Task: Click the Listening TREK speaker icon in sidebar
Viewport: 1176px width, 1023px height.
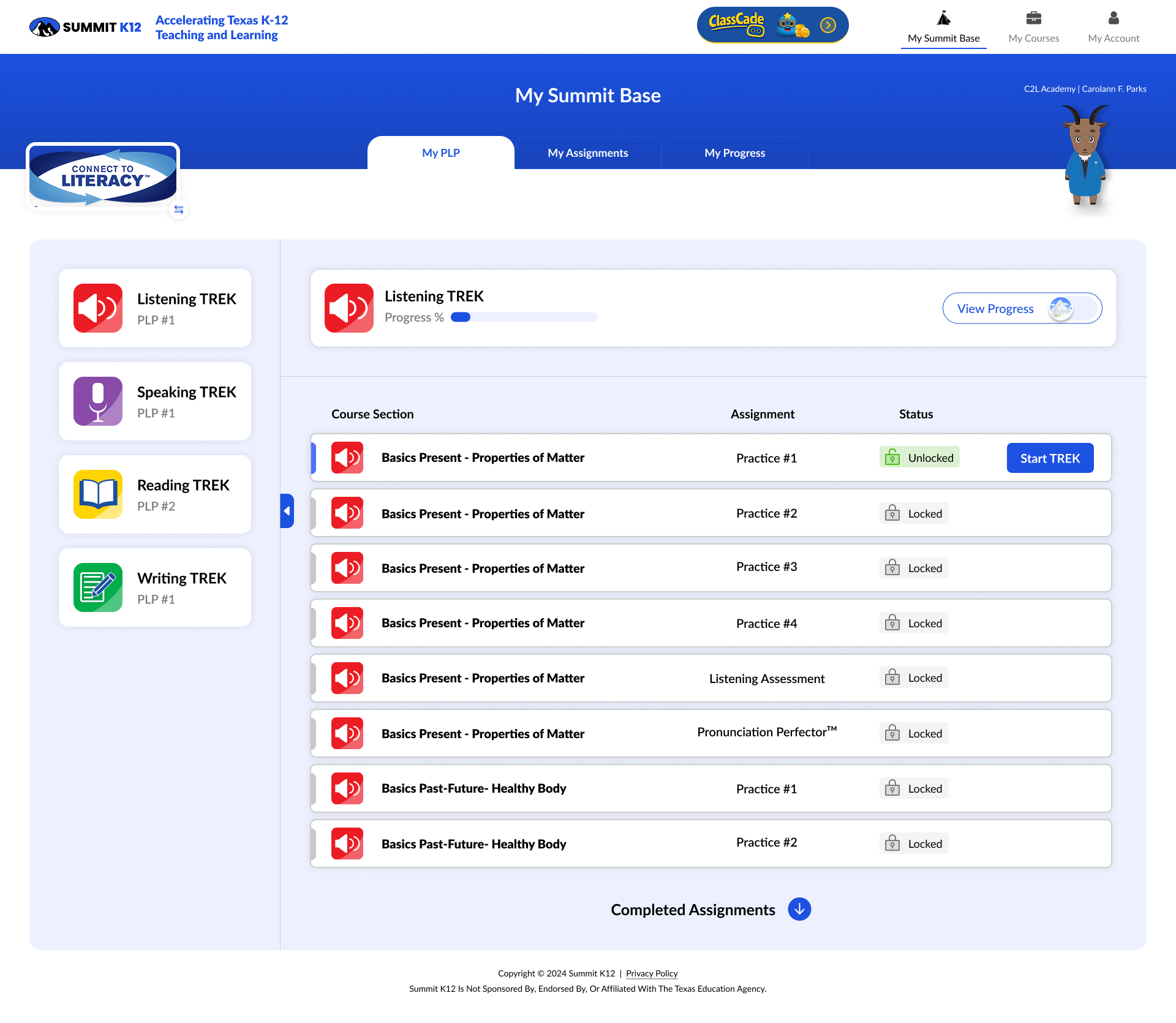Action: (98, 308)
